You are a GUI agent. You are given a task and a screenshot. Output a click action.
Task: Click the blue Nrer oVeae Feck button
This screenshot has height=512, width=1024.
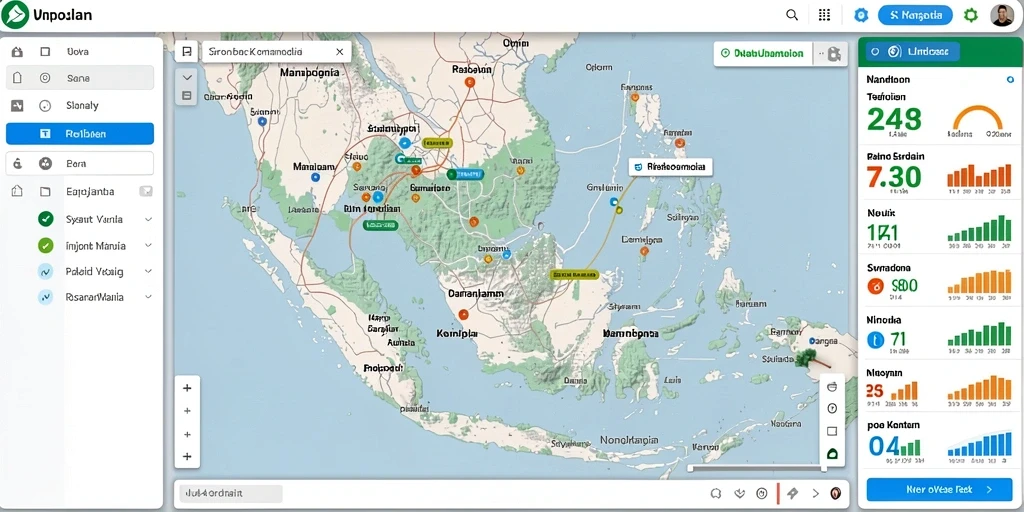click(940, 489)
